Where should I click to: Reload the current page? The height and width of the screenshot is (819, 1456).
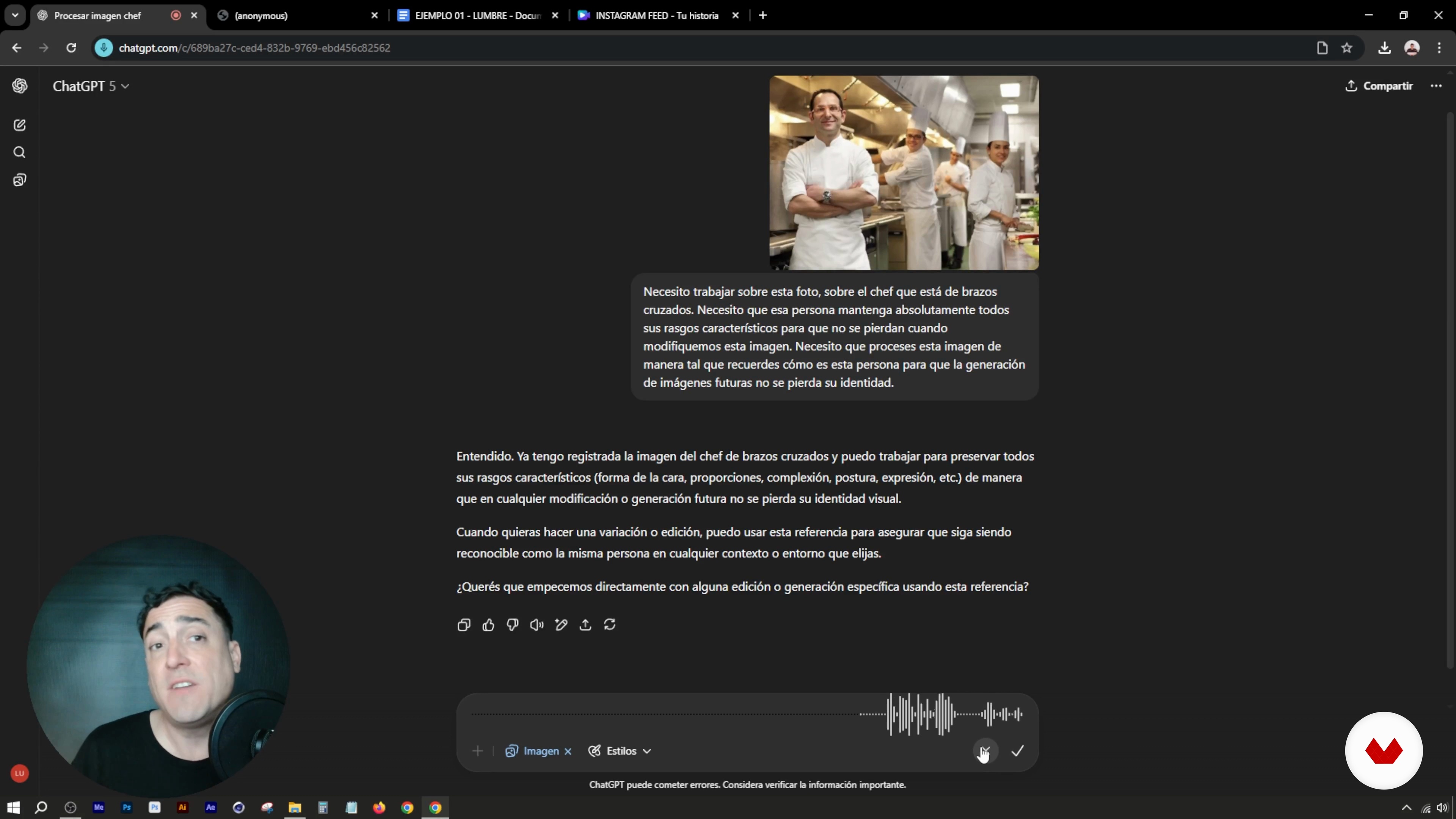(71, 48)
